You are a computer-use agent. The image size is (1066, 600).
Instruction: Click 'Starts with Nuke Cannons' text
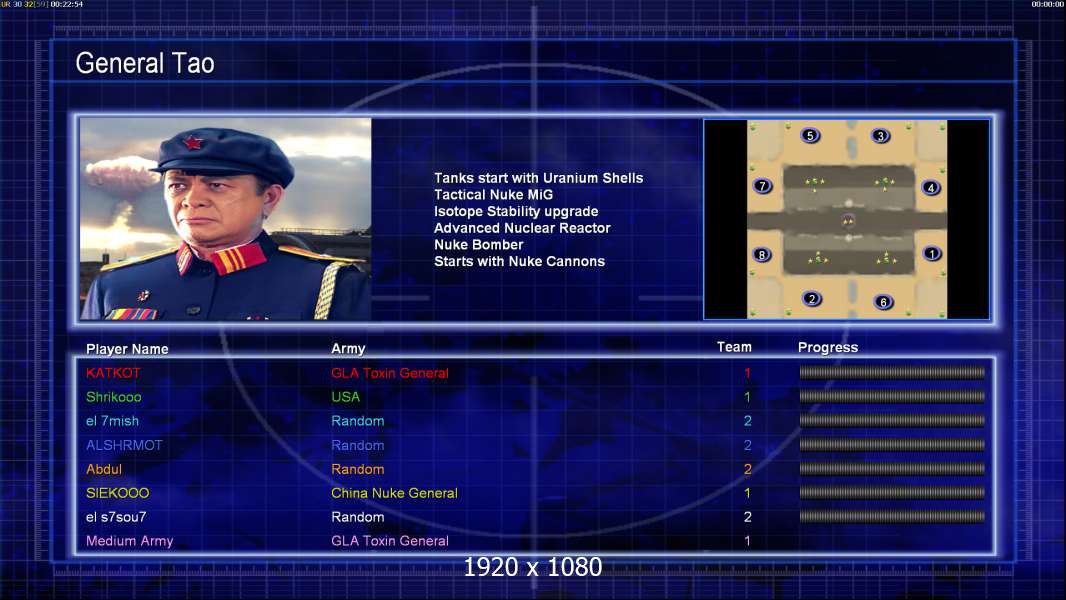click(519, 261)
